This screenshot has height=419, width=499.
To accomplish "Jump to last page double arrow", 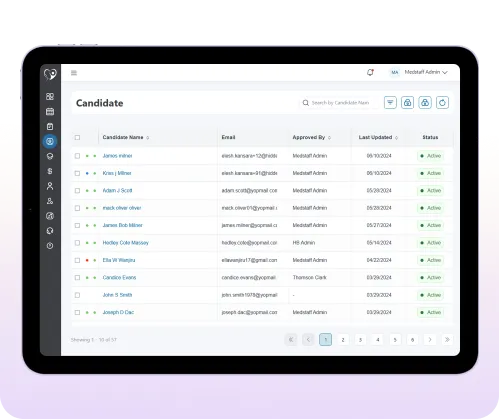I will 447,340.
